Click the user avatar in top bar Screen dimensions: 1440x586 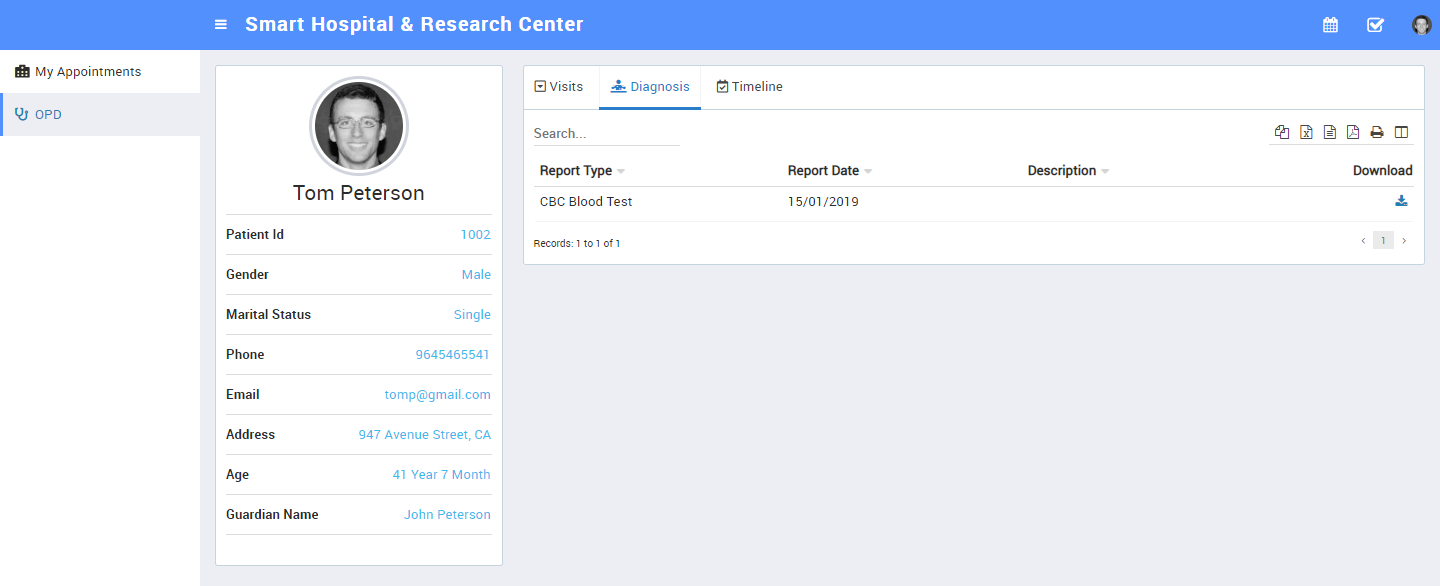coord(1421,25)
